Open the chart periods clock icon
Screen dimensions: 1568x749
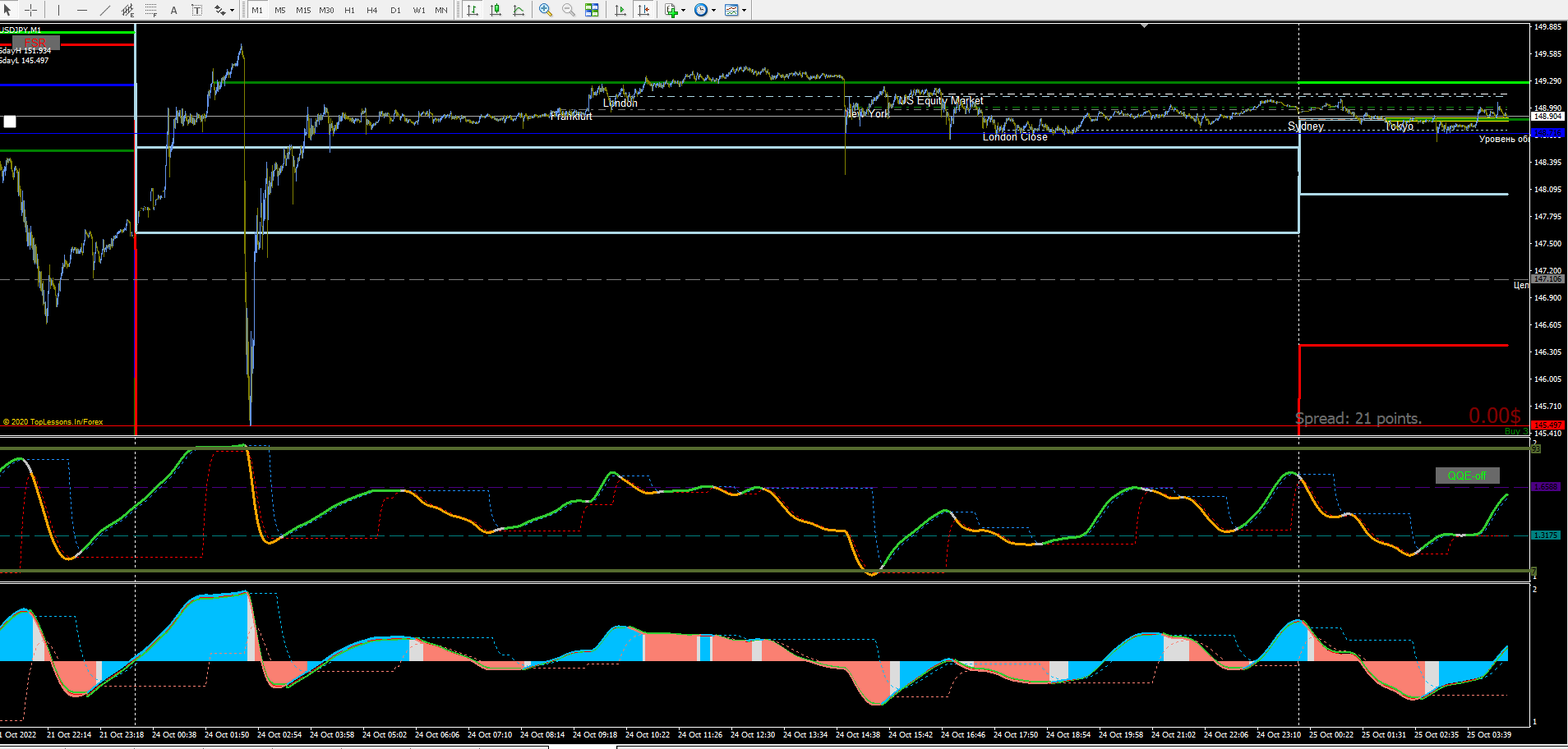(701, 10)
